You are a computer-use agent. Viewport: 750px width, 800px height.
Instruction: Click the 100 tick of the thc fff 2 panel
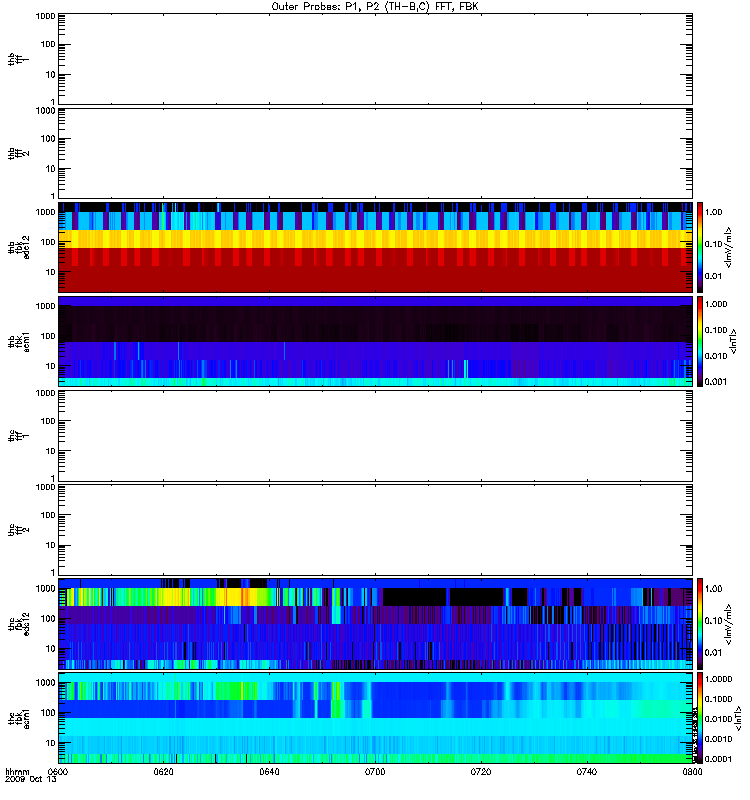[48, 515]
